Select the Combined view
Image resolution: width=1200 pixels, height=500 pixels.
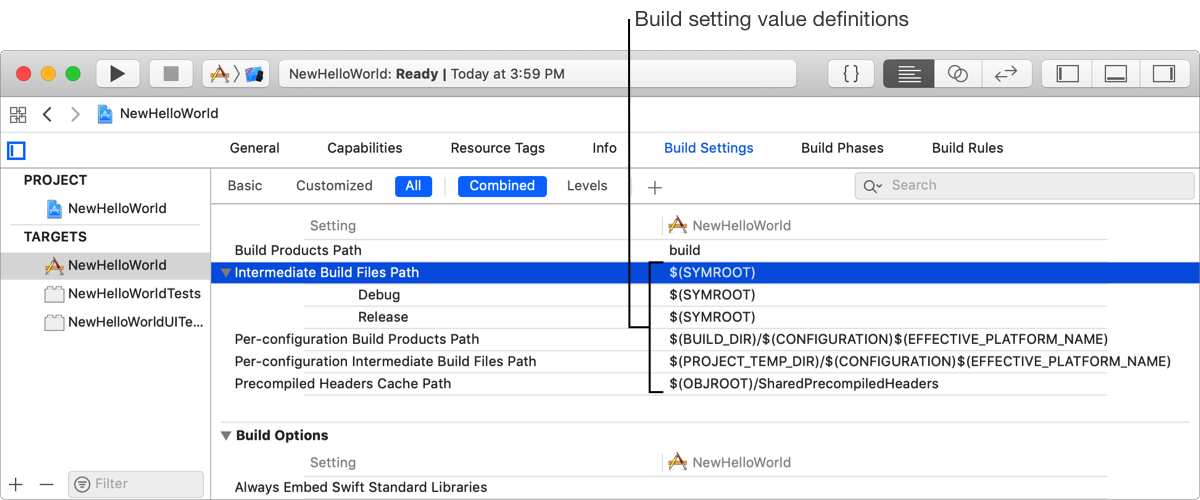tap(502, 186)
